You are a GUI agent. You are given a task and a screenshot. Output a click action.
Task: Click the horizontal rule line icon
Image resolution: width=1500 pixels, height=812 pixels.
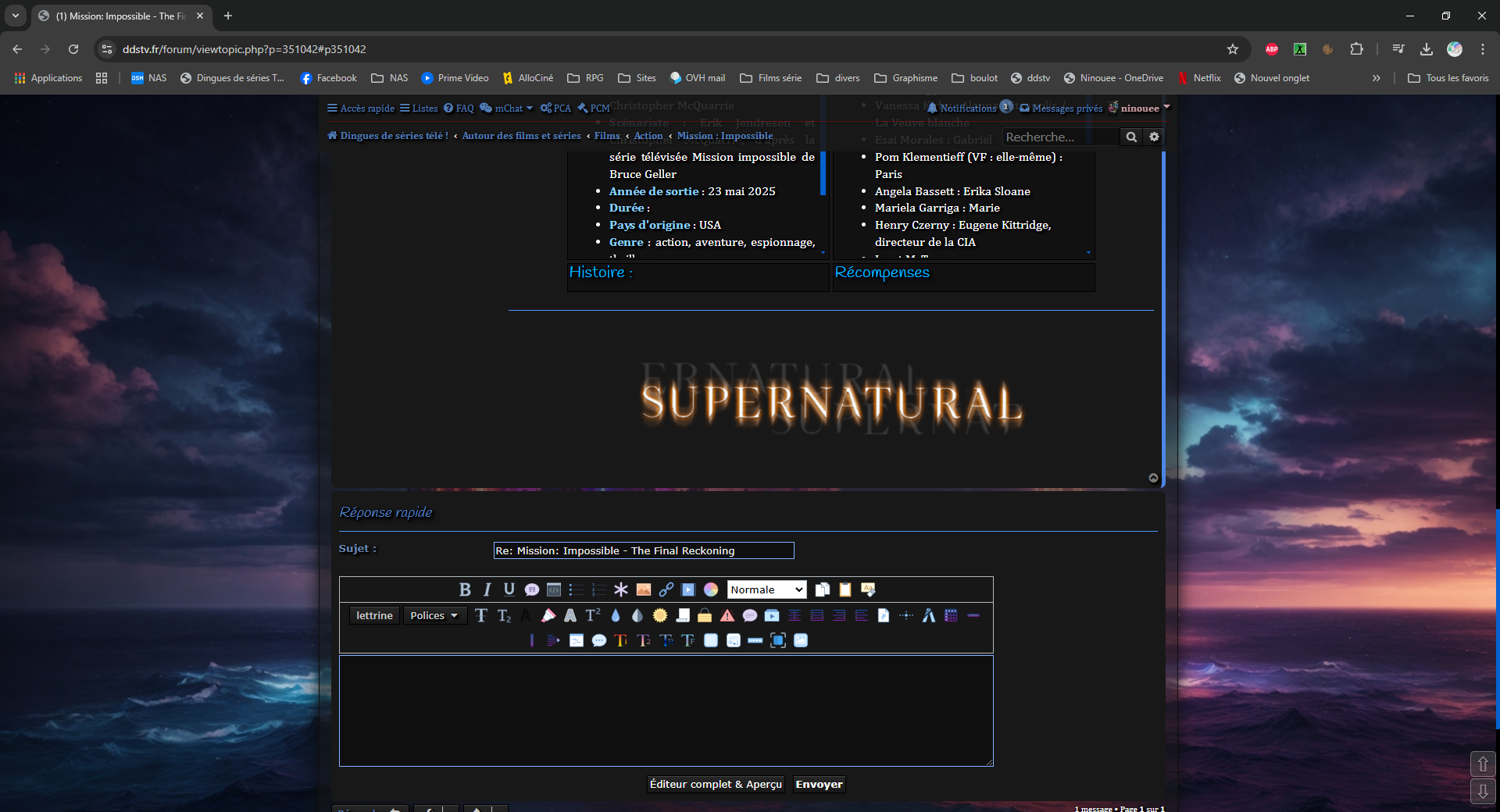click(x=973, y=616)
